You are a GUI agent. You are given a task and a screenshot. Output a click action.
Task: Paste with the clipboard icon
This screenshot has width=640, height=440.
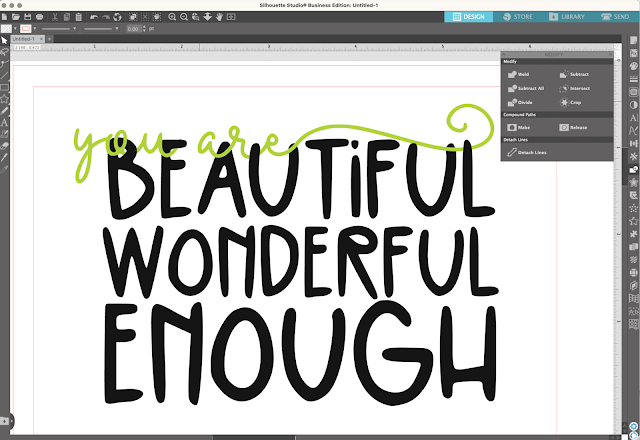pyautogui.click(x=79, y=17)
